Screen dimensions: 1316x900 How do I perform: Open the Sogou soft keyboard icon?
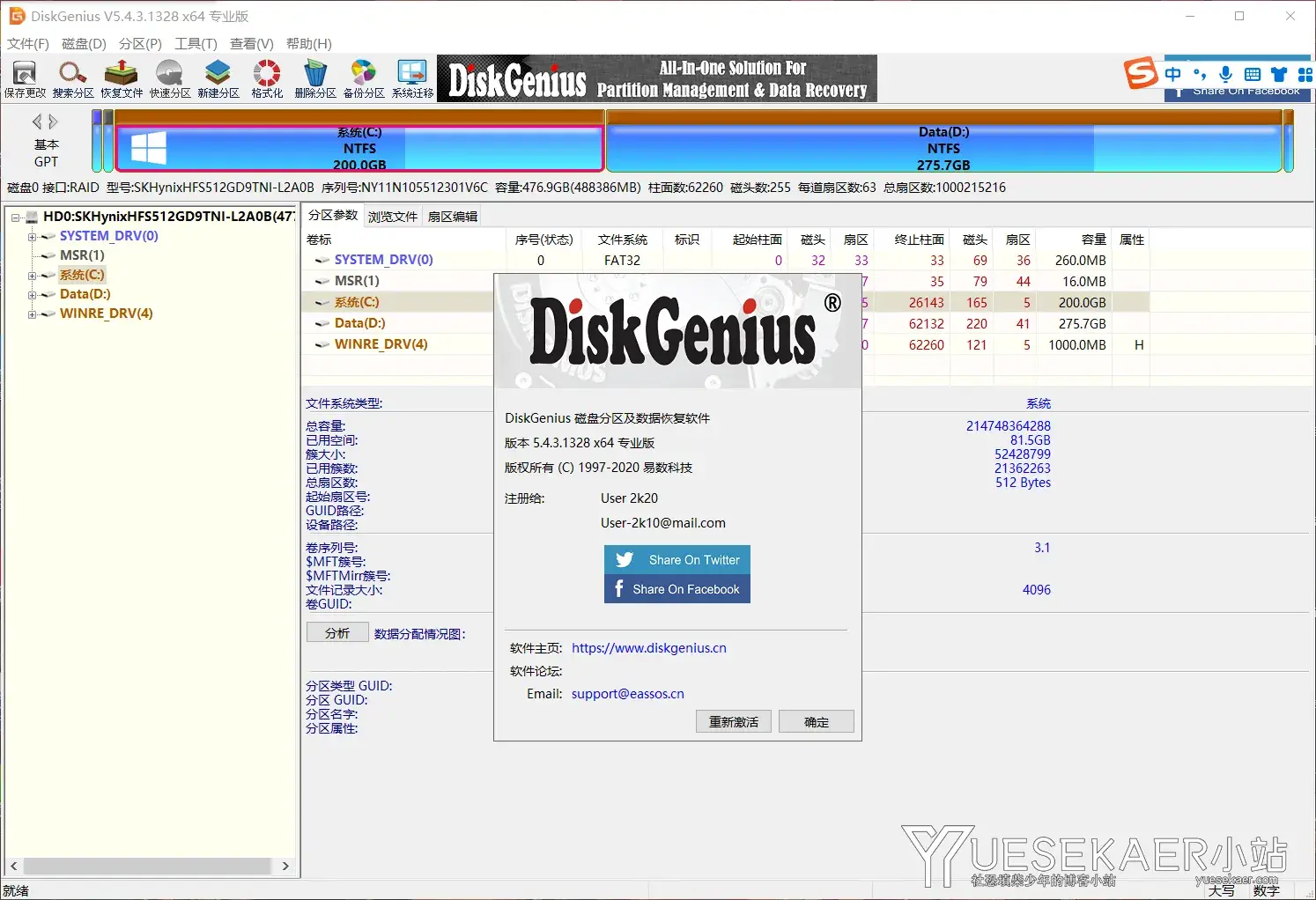point(1253,75)
